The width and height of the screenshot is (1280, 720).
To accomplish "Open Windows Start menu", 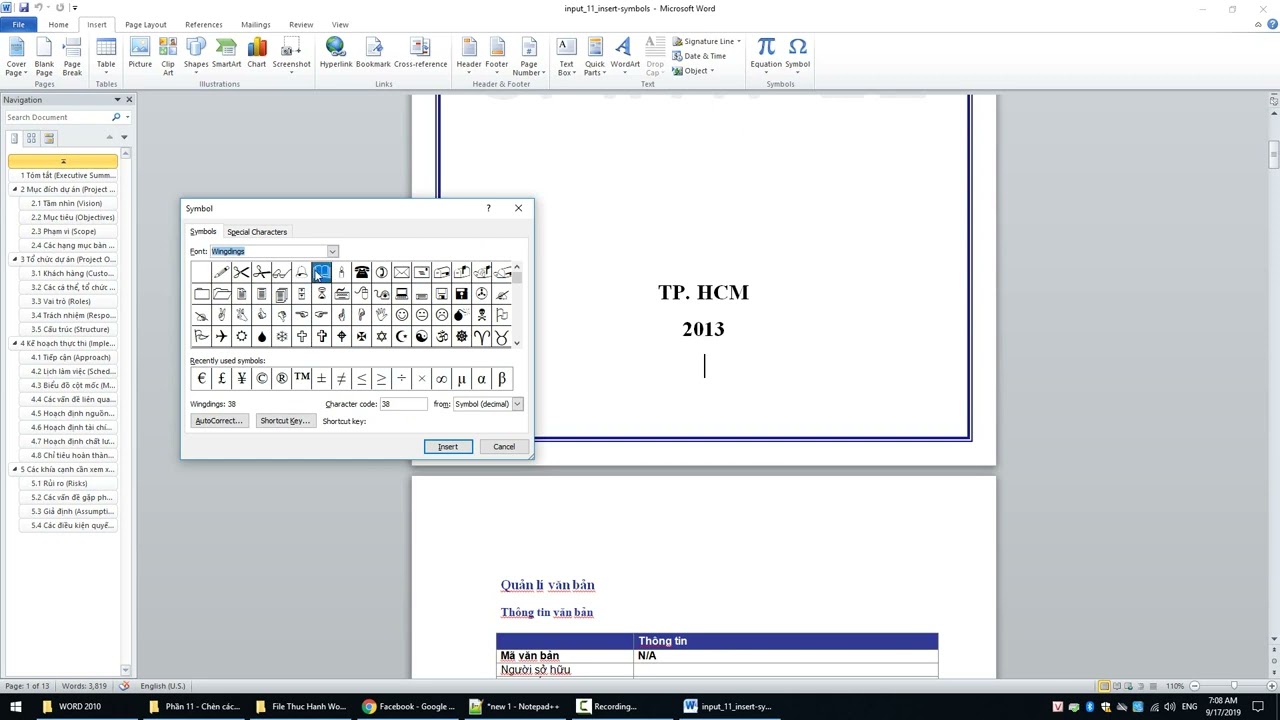I will click(x=15, y=706).
